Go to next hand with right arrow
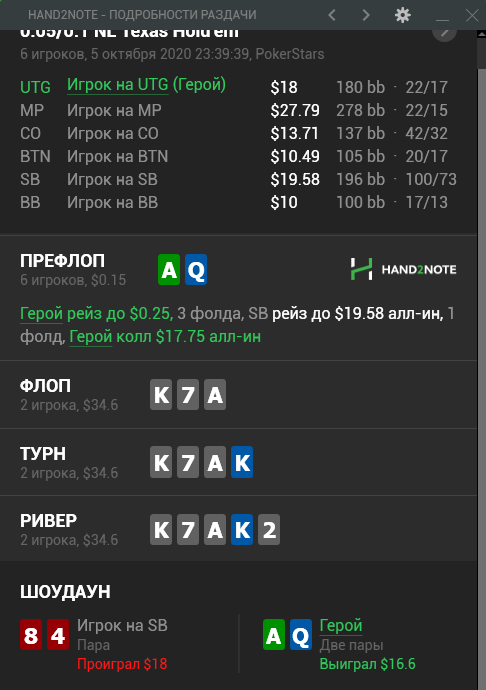 click(x=366, y=15)
